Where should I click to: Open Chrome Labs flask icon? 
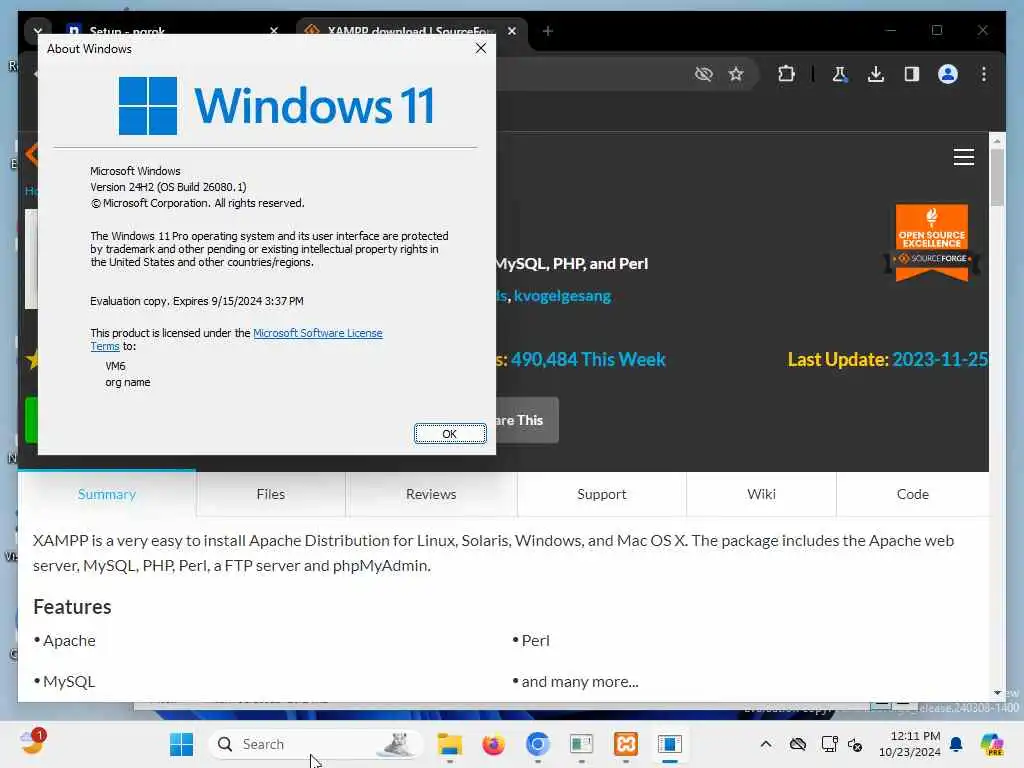coord(840,74)
